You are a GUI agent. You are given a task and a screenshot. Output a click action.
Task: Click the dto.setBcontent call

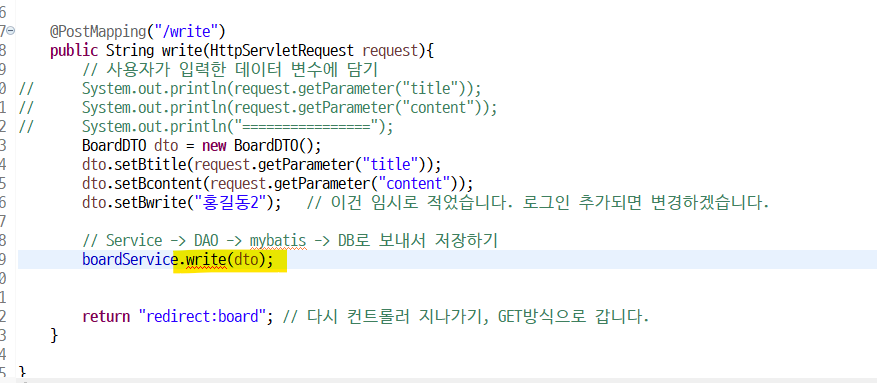pyautogui.click(x=277, y=184)
